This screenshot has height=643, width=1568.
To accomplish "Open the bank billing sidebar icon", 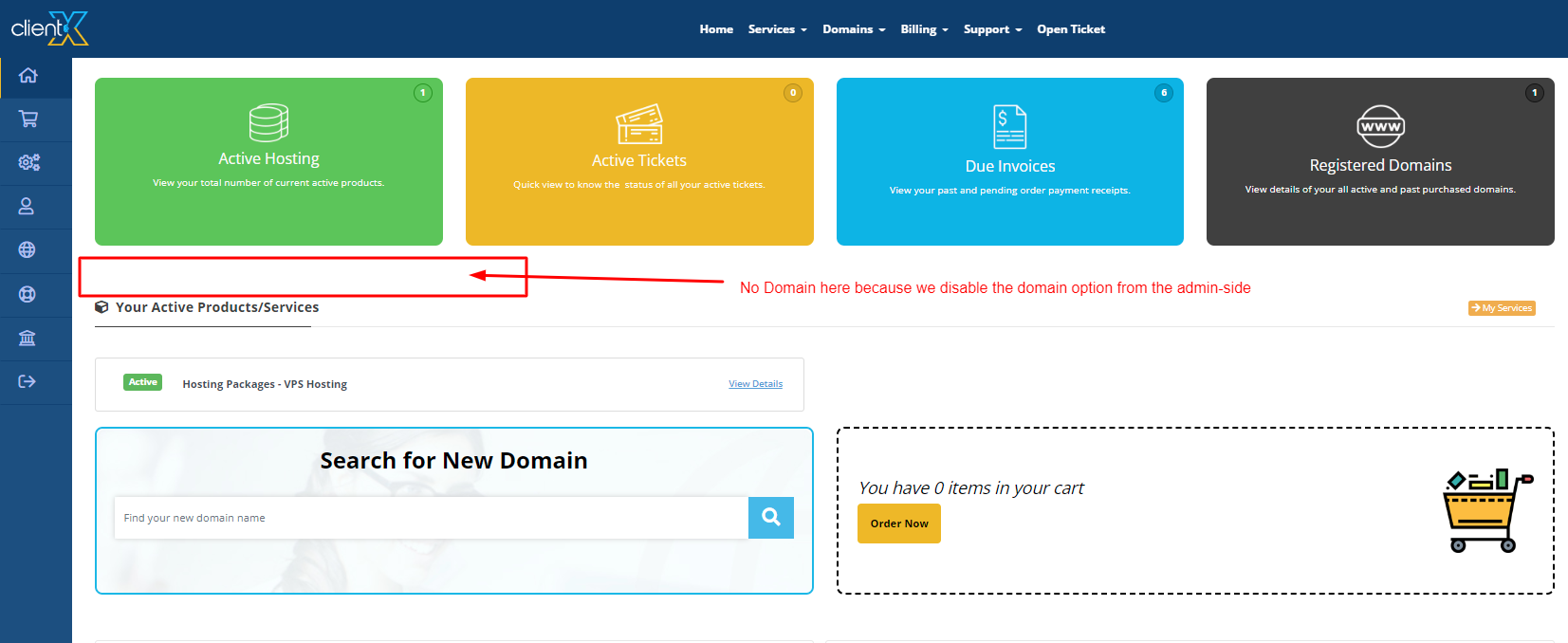I will pos(28,339).
